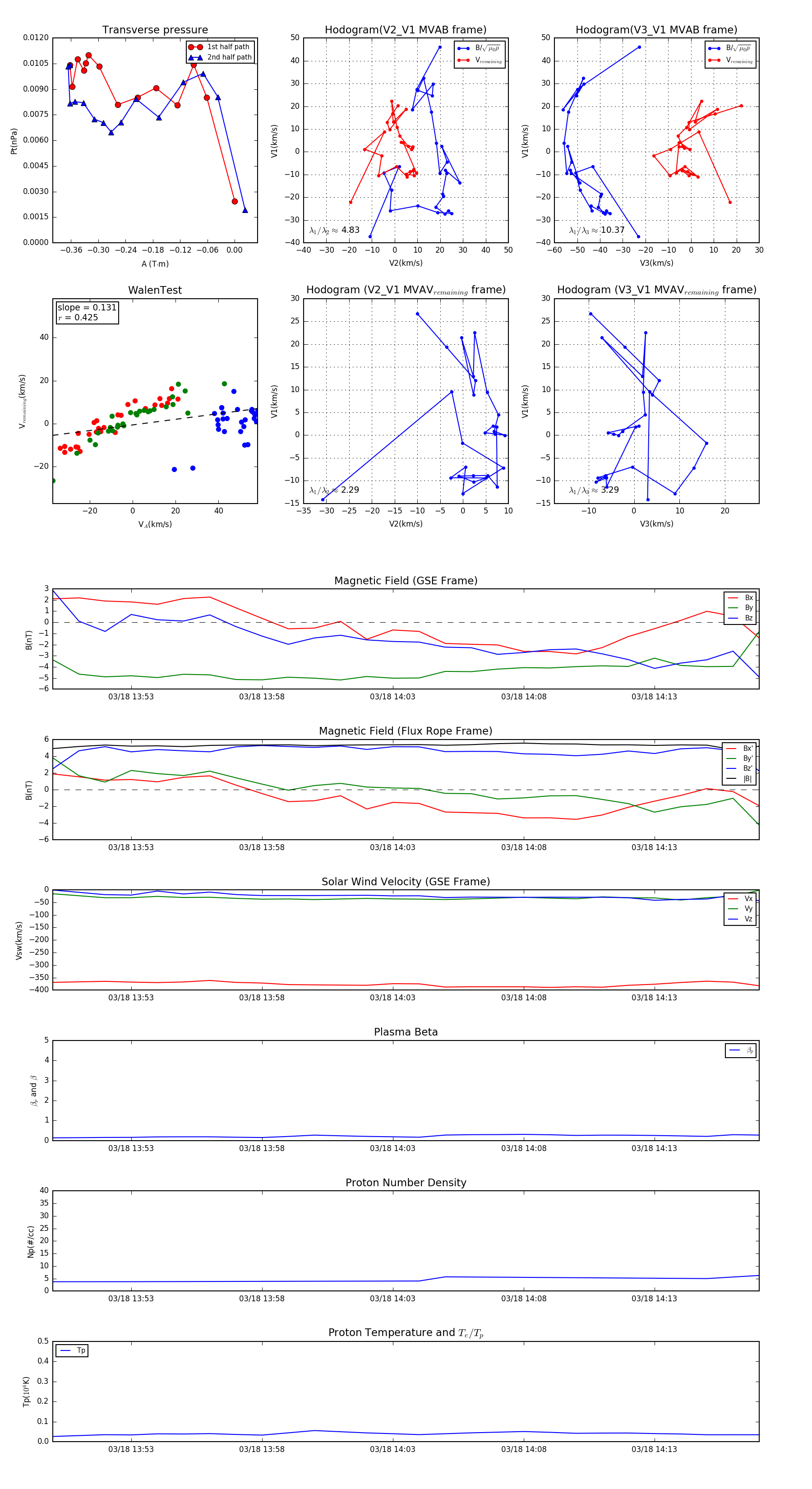Click the 'Magnetic Field (GSE Frame)' title
Screen dimensions: 812x1489
[x=406, y=581]
